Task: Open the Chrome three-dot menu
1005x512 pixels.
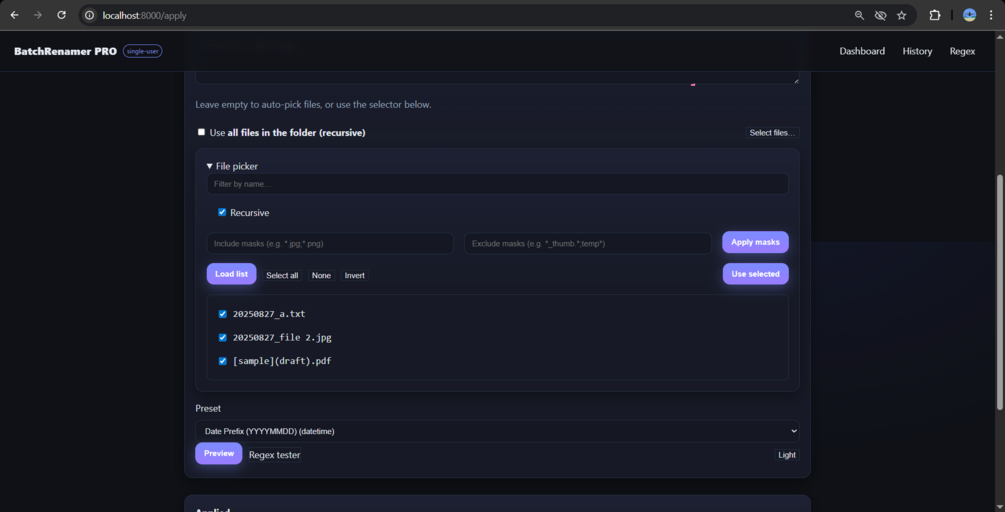Action: (991, 15)
